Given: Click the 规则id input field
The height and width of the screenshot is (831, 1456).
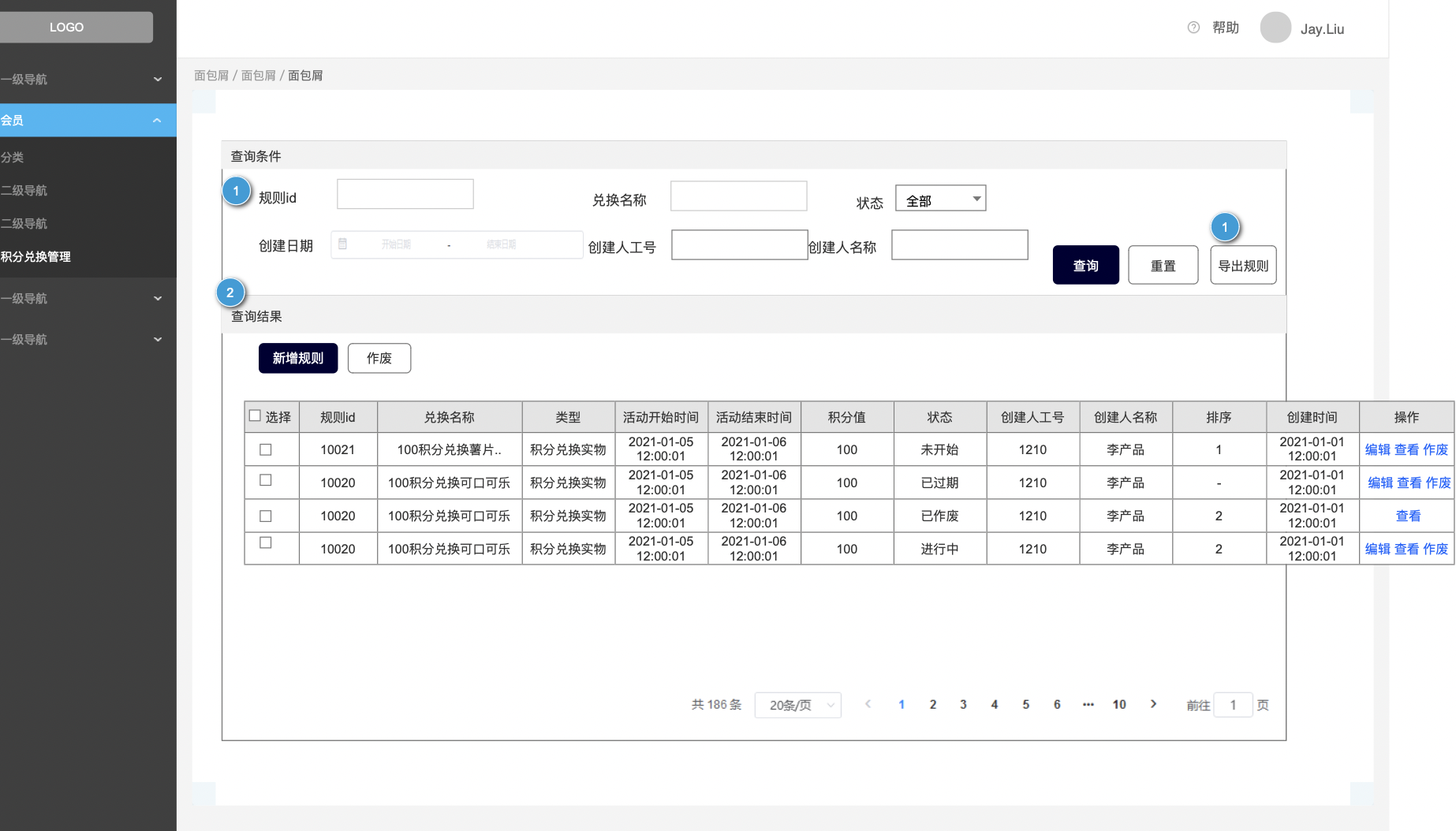Looking at the screenshot, I should point(405,194).
